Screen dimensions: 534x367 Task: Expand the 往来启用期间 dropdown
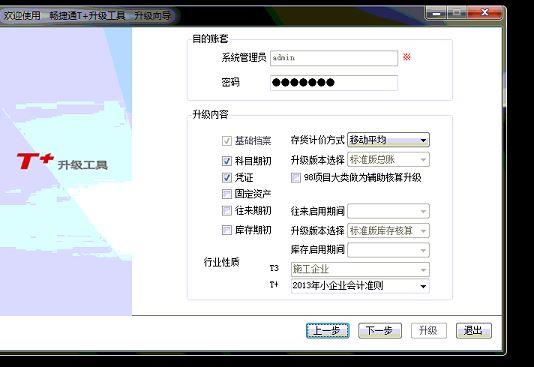click(x=388, y=211)
